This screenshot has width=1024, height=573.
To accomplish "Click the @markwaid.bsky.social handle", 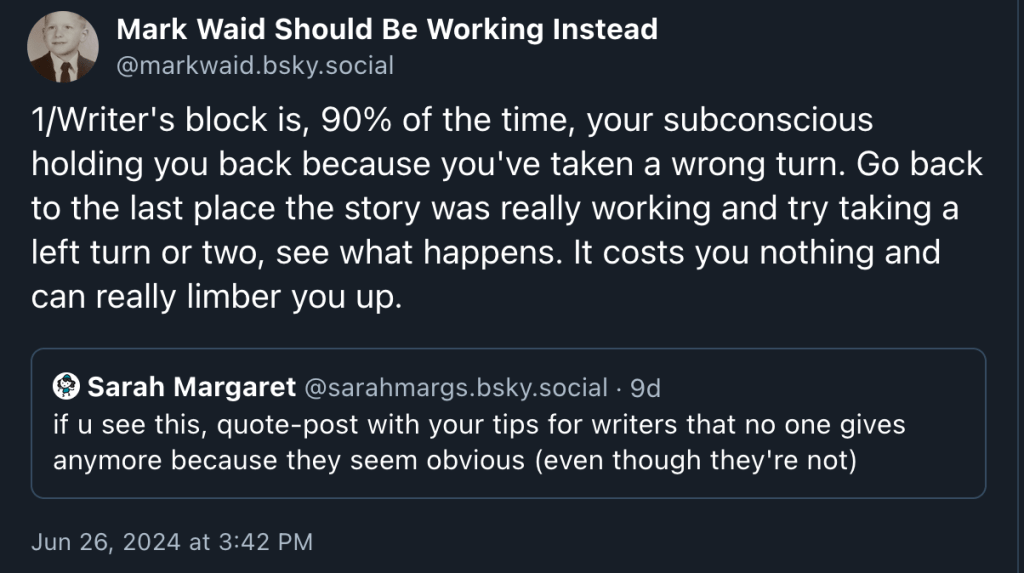I will [x=255, y=66].
